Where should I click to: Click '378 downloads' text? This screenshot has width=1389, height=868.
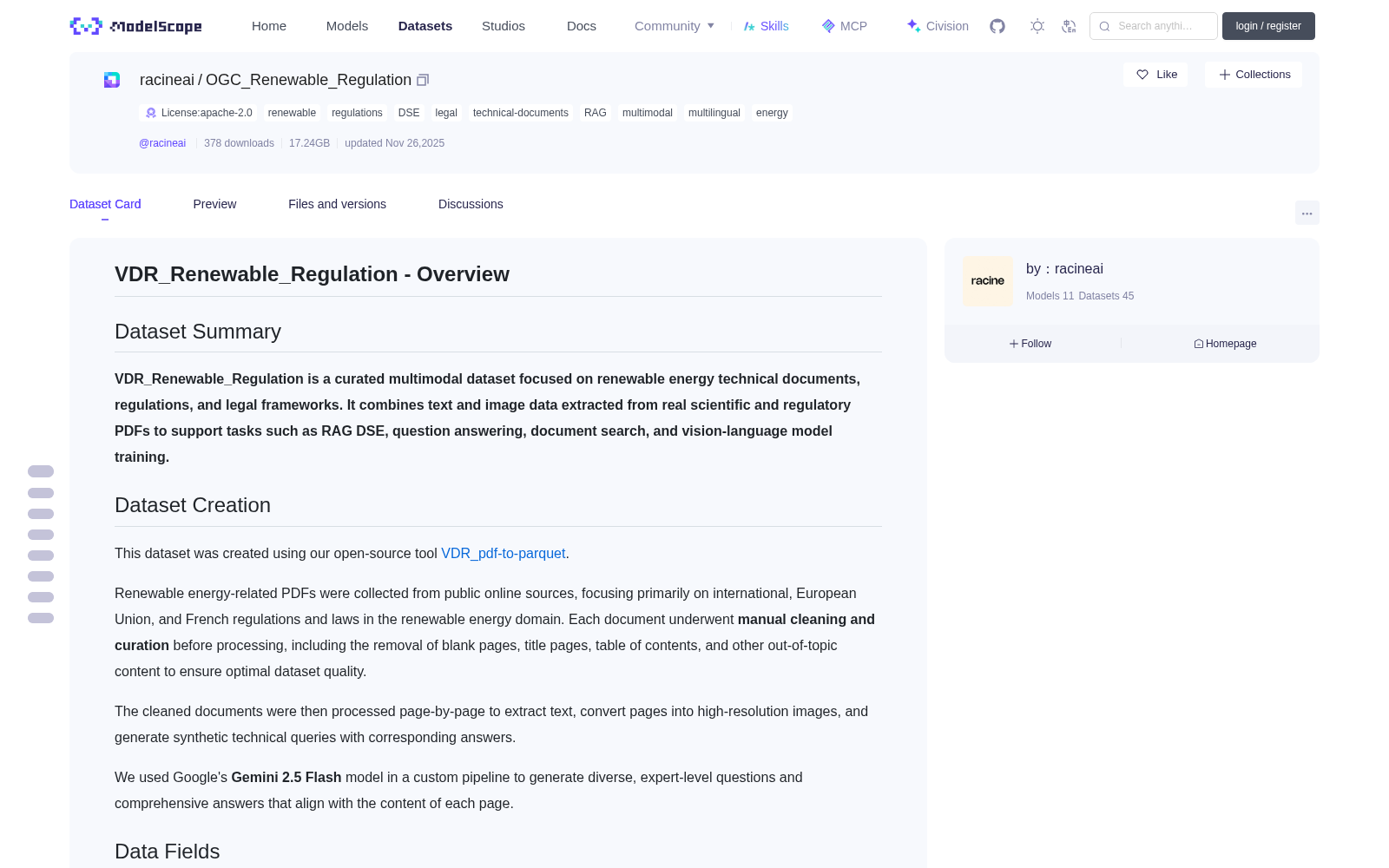(x=239, y=143)
